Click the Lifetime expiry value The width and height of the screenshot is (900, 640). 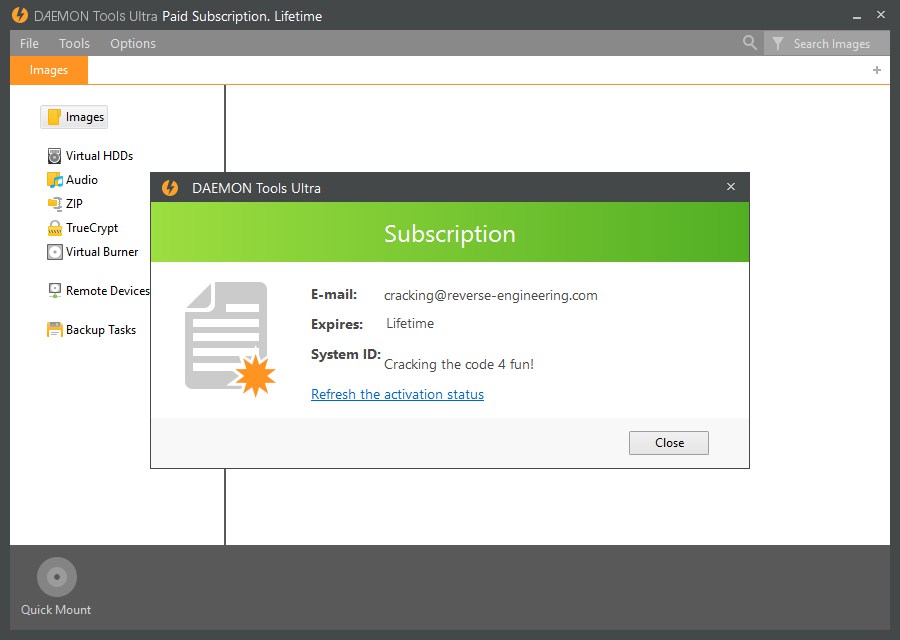(410, 324)
